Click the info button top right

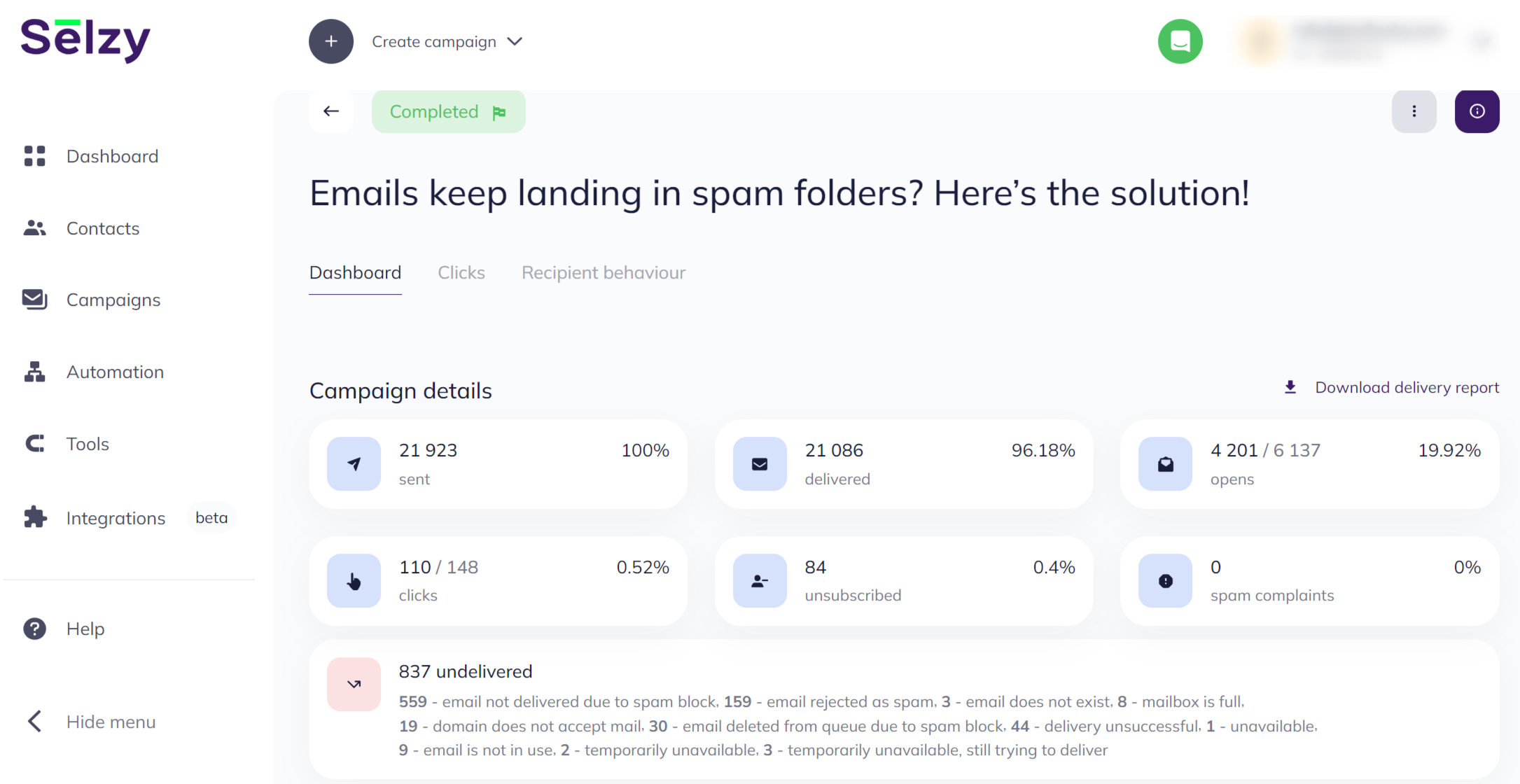[1477, 111]
